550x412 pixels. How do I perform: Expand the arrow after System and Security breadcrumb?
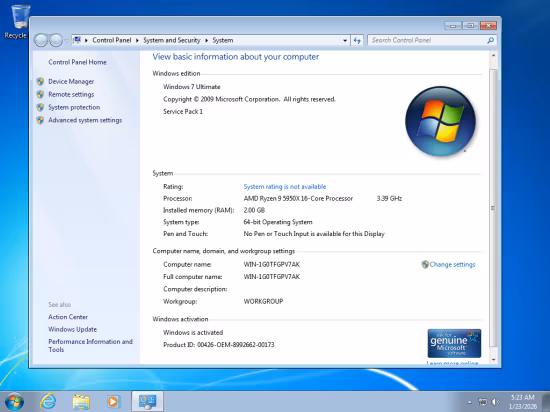point(206,41)
